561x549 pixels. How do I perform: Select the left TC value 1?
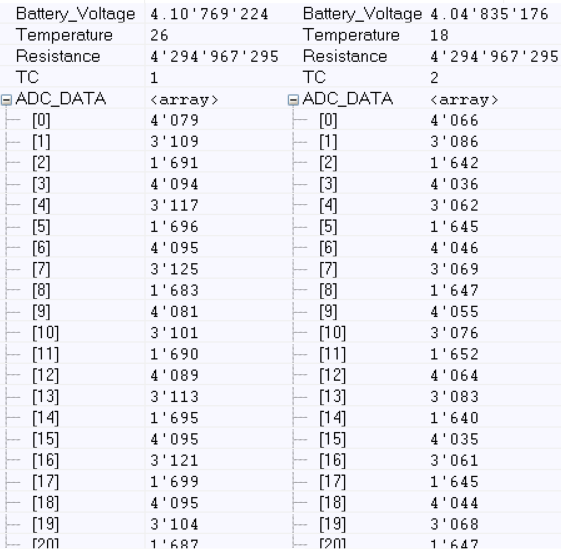click(x=154, y=78)
